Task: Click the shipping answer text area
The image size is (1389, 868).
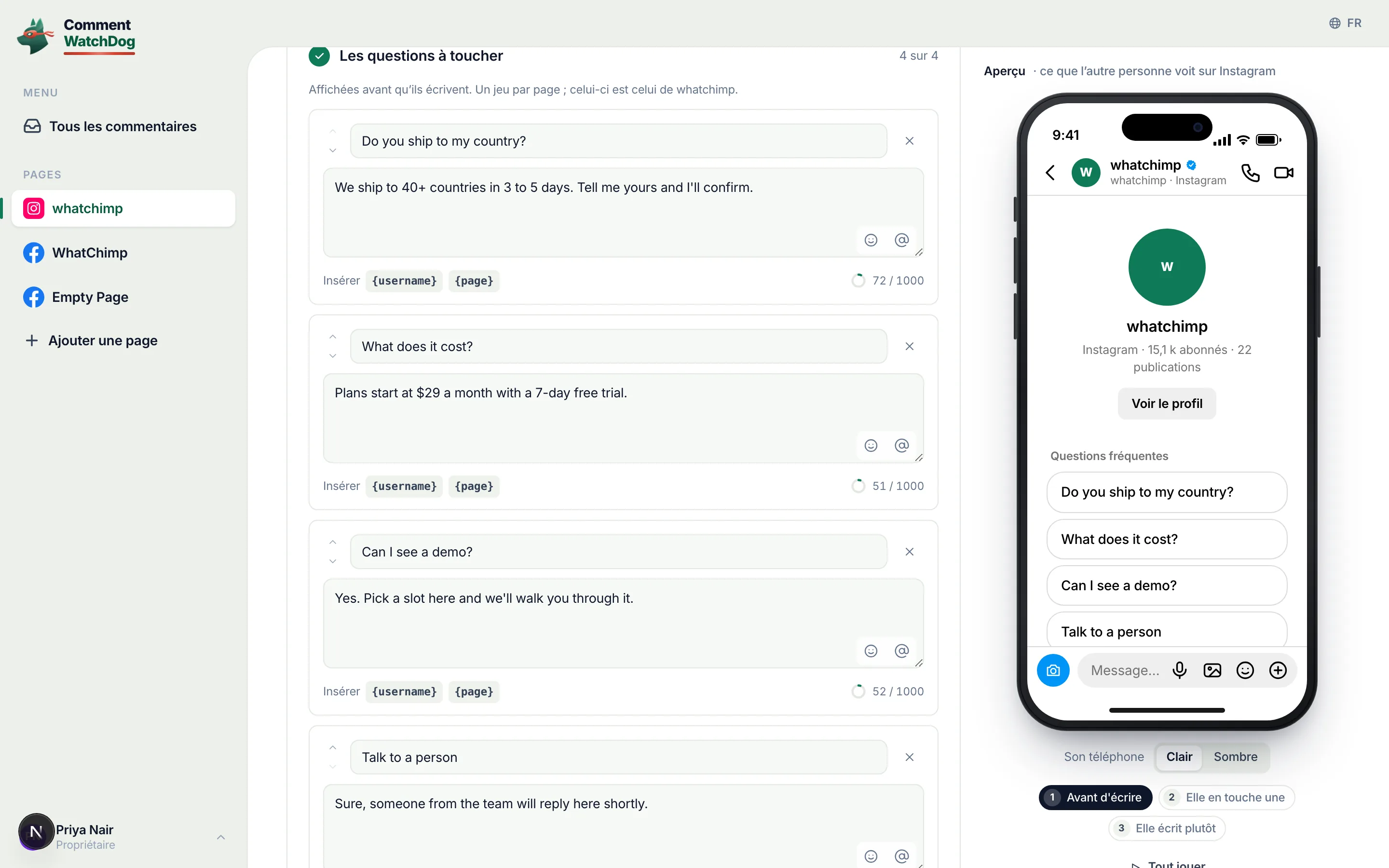Action: coord(623,212)
